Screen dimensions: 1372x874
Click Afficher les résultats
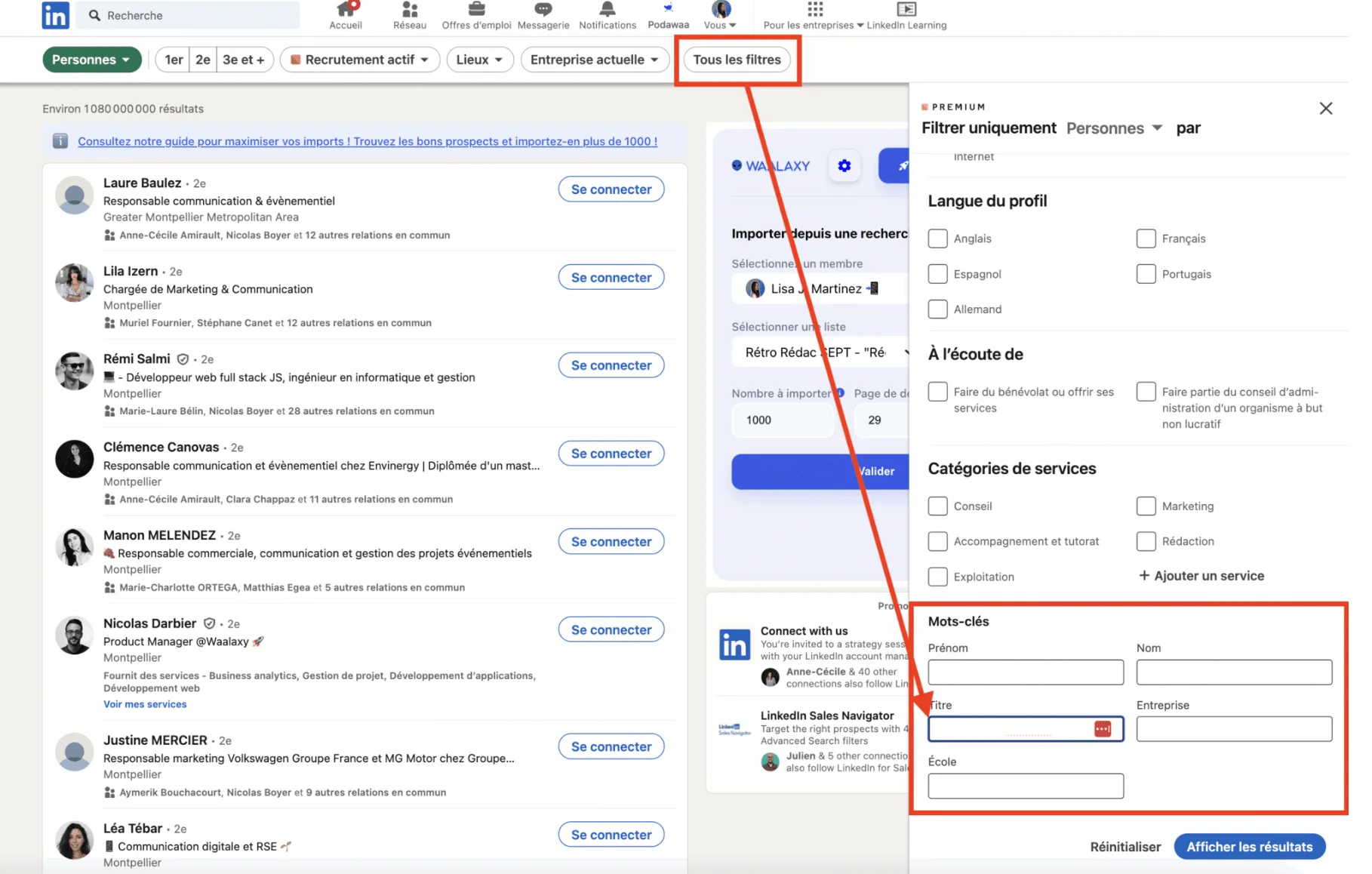1249,847
